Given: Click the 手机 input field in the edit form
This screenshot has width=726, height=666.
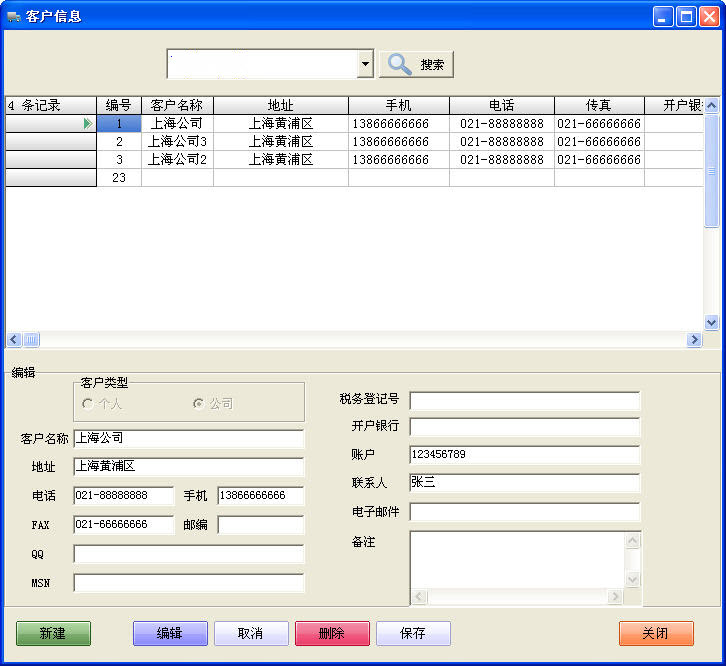Looking at the screenshot, I should click(x=261, y=496).
